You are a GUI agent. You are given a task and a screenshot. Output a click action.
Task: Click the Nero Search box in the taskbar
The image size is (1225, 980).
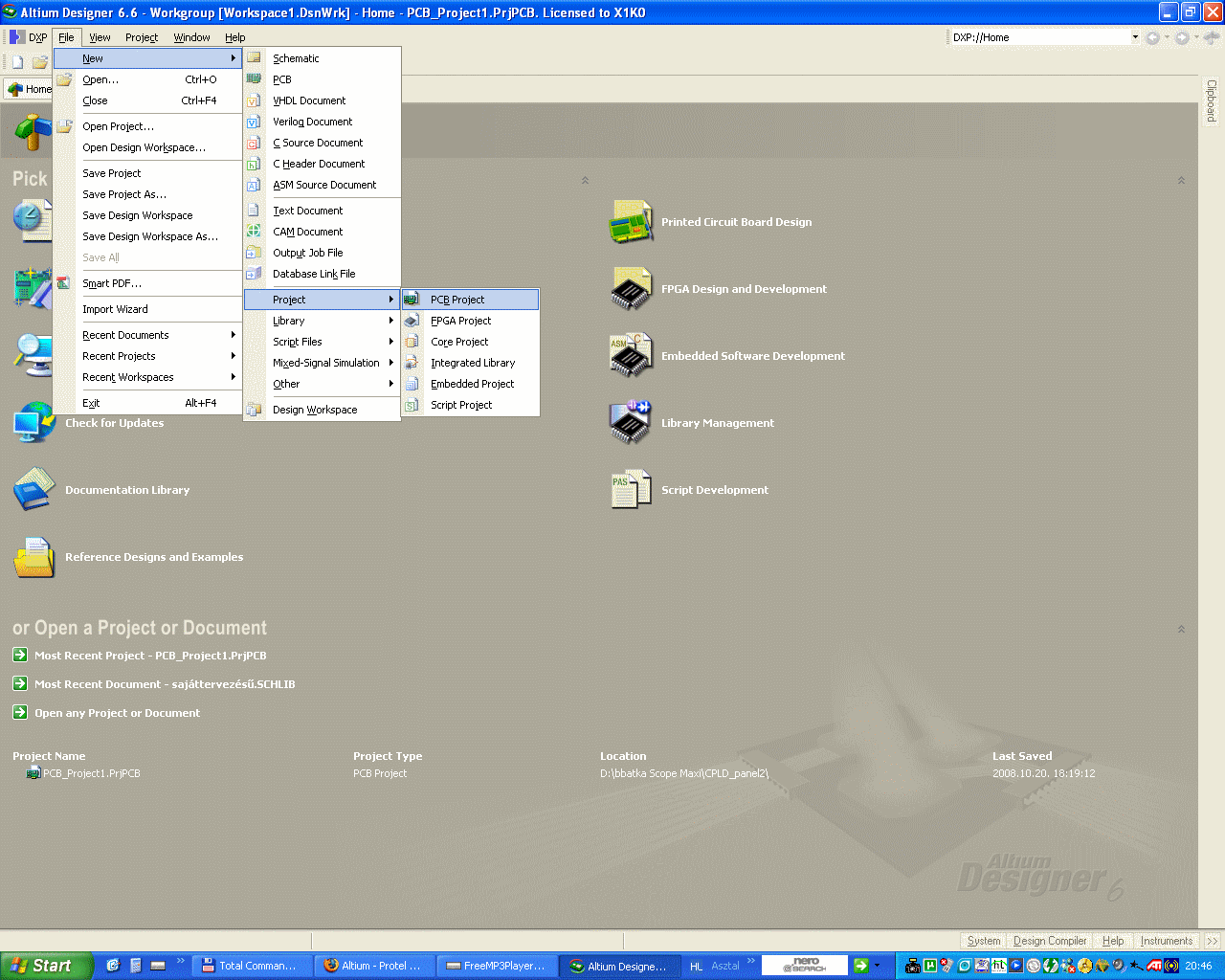804,966
